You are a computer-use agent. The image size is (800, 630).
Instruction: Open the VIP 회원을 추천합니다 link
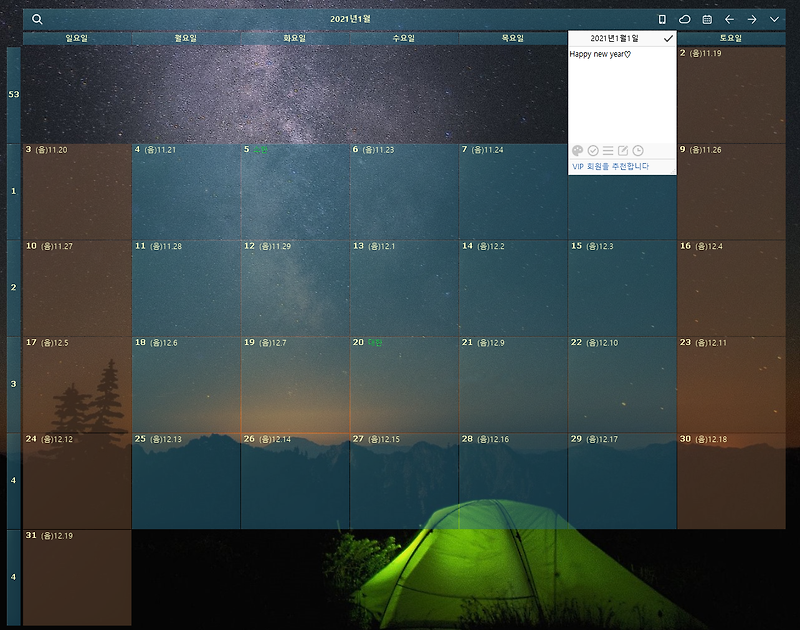pos(610,166)
